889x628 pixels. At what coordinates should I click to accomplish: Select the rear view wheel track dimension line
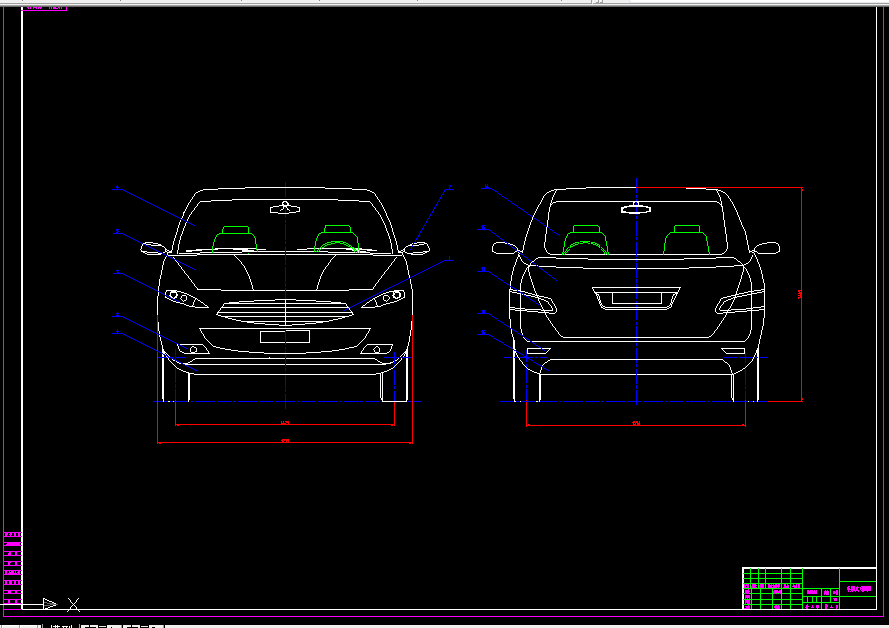[x=636, y=425]
